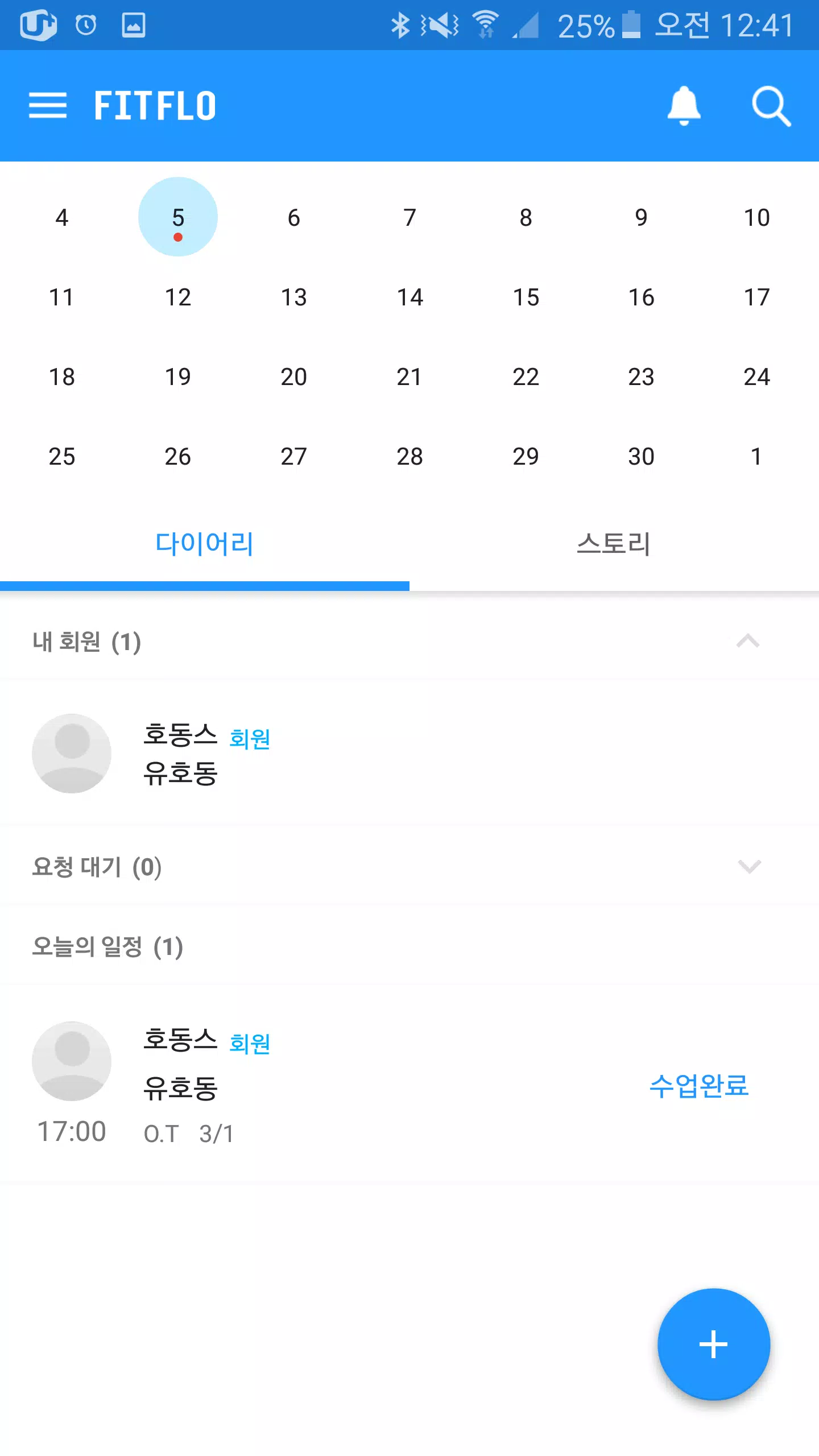Tap the FITFLO title logo
The height and width of the screenshot is (1456, 819).
[x=155, y=106]
